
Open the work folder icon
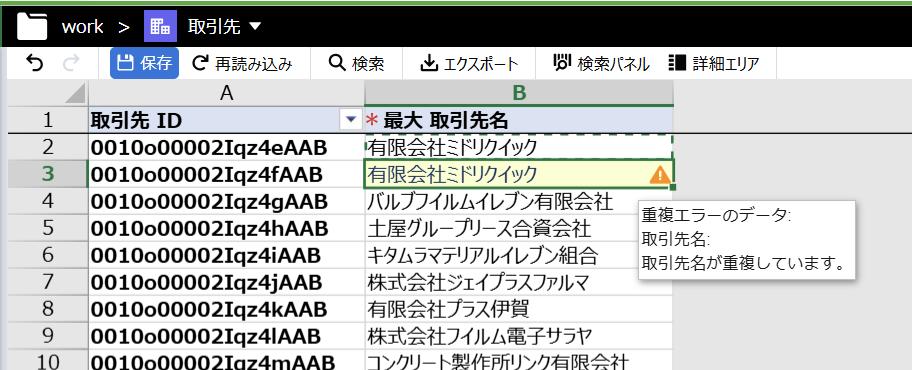point(32,26)
